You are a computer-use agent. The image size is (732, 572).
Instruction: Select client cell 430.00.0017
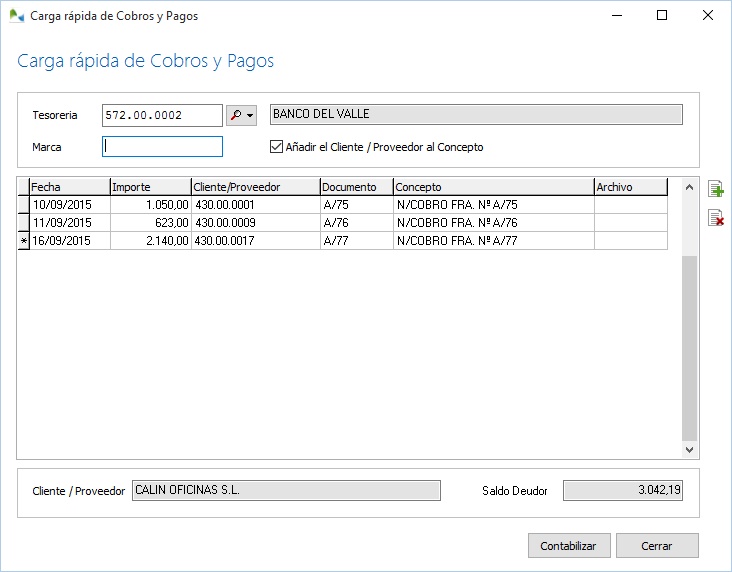click(x=254, y=241)
